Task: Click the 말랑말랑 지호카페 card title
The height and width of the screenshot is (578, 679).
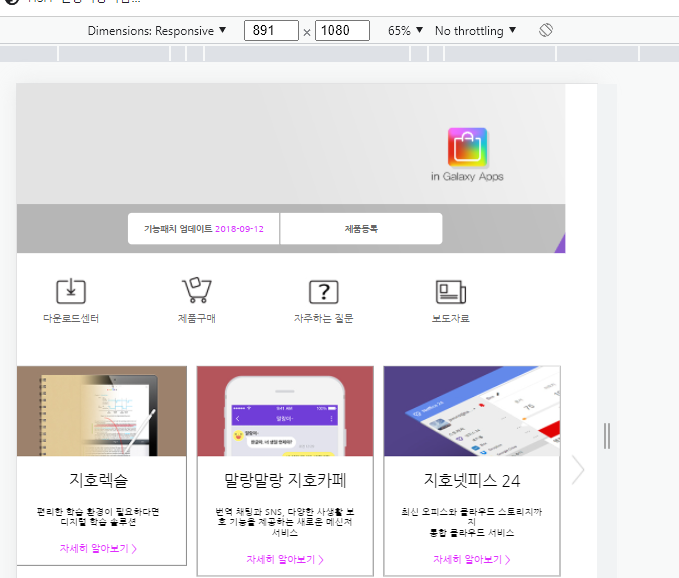Action: tap(285, 480)
